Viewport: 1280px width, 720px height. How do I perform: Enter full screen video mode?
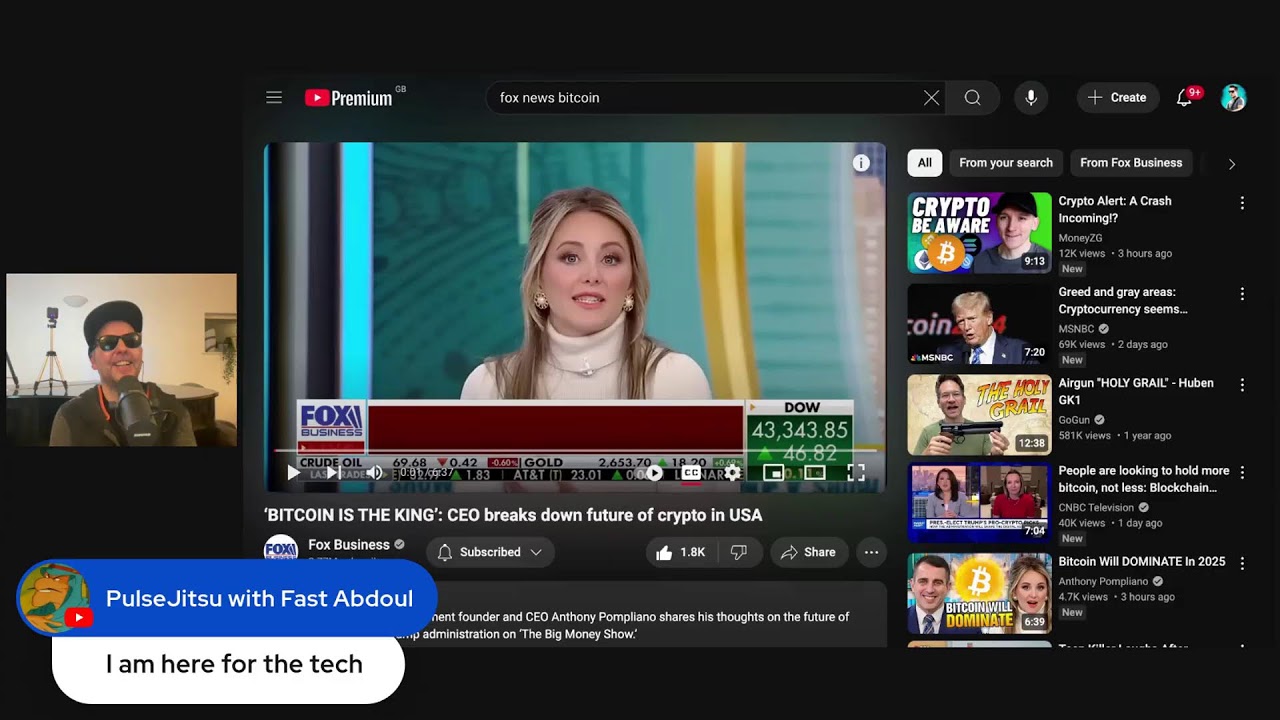pos(856,473)
